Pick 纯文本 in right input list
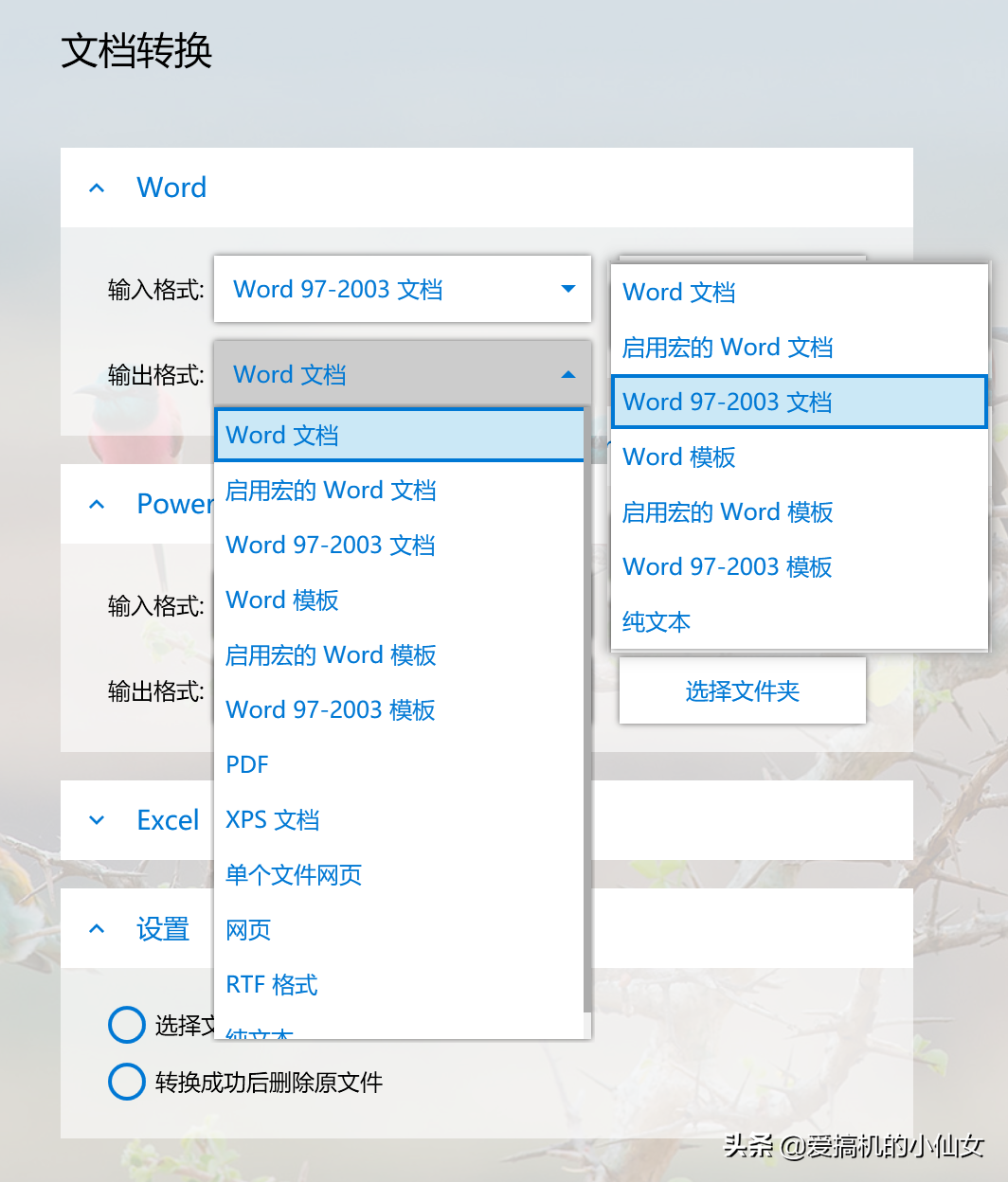The height and width of the screenshot is (1182, 1008). coord(800,621)
